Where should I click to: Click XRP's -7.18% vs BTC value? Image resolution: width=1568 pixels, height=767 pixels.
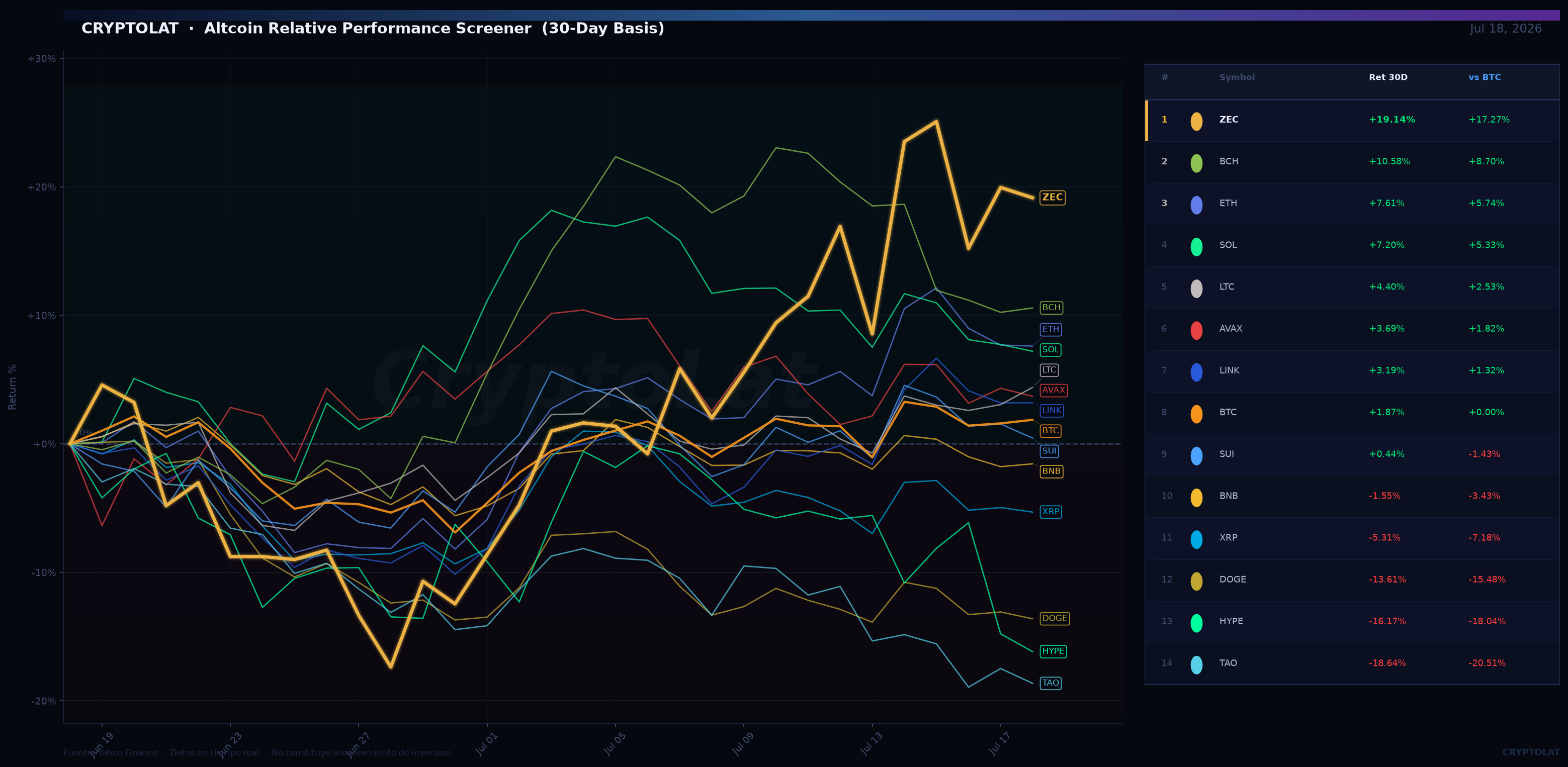(1484, 538)
